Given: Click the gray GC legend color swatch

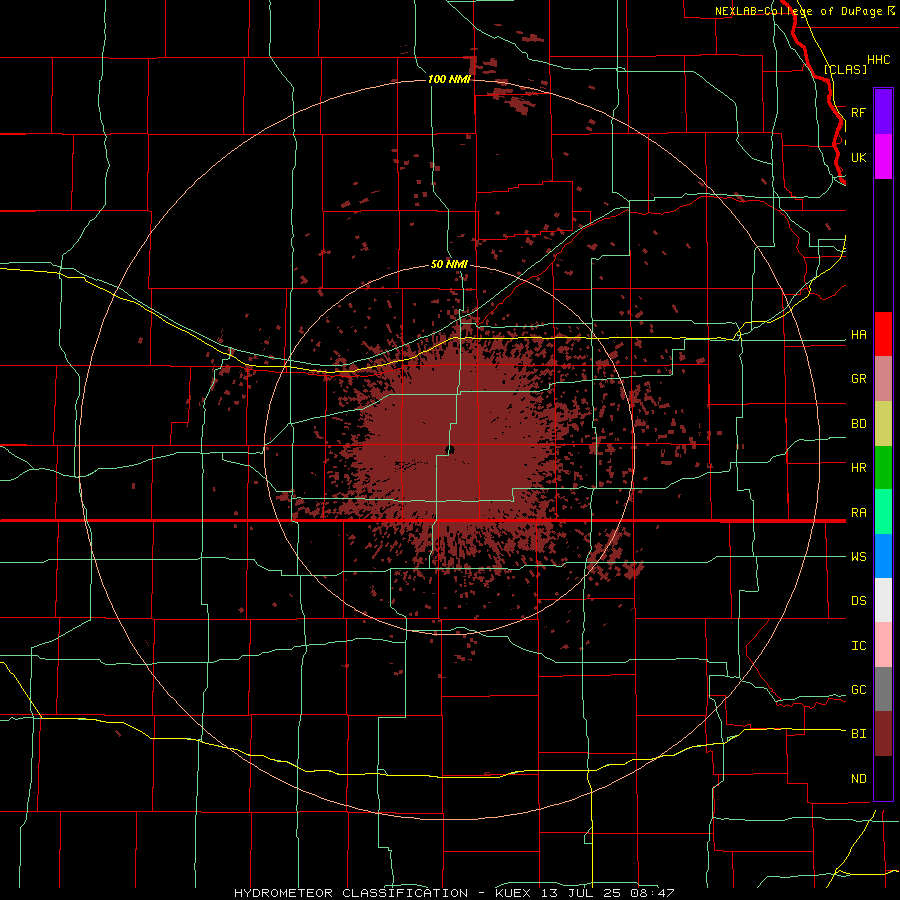Looking at the screenshot, I should click(x=883, y=689).
